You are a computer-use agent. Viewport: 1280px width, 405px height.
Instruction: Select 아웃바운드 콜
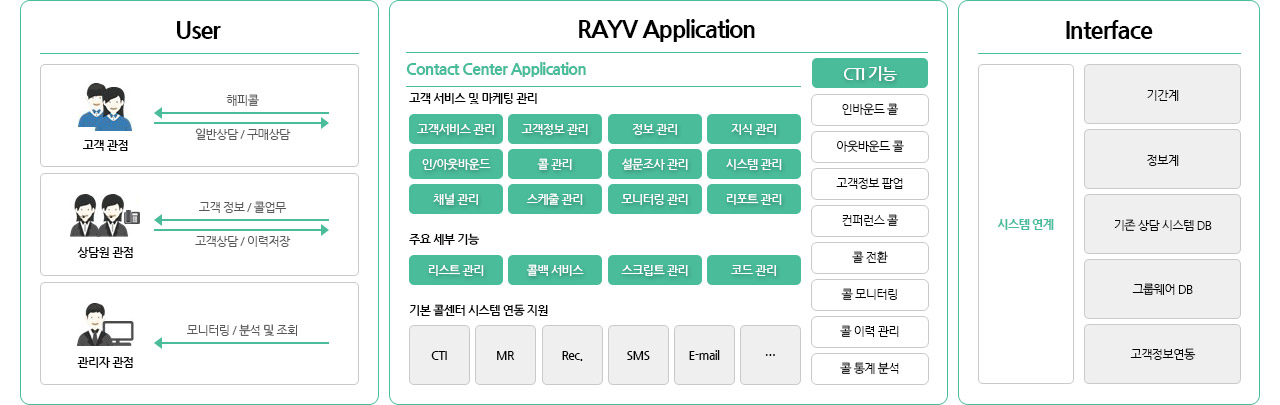pos(870,146)
